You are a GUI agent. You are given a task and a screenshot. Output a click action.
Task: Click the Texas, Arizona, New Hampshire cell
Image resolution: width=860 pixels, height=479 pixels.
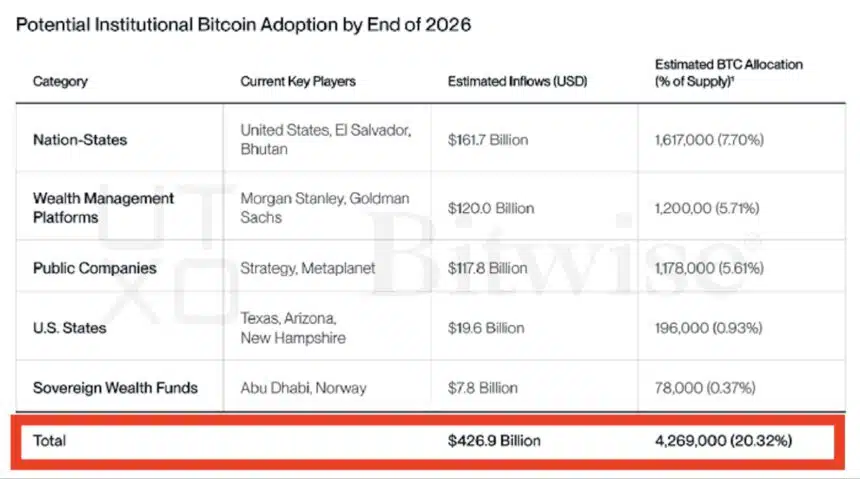(293, 328)
